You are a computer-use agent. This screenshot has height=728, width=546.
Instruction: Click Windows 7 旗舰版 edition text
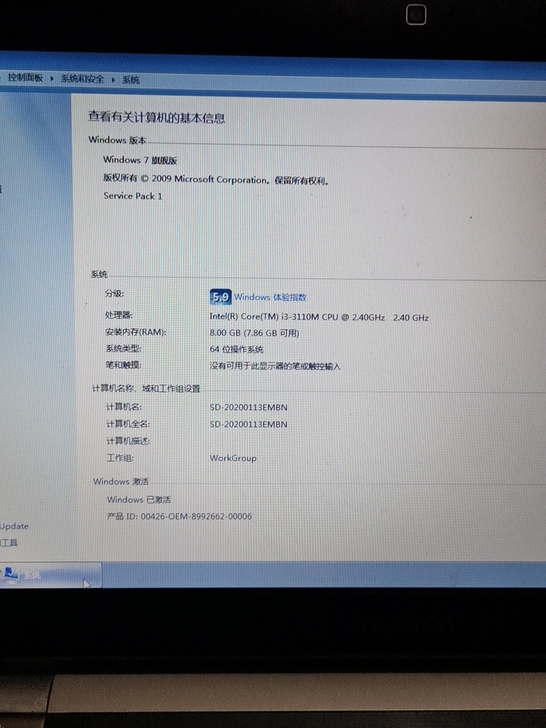140,160
